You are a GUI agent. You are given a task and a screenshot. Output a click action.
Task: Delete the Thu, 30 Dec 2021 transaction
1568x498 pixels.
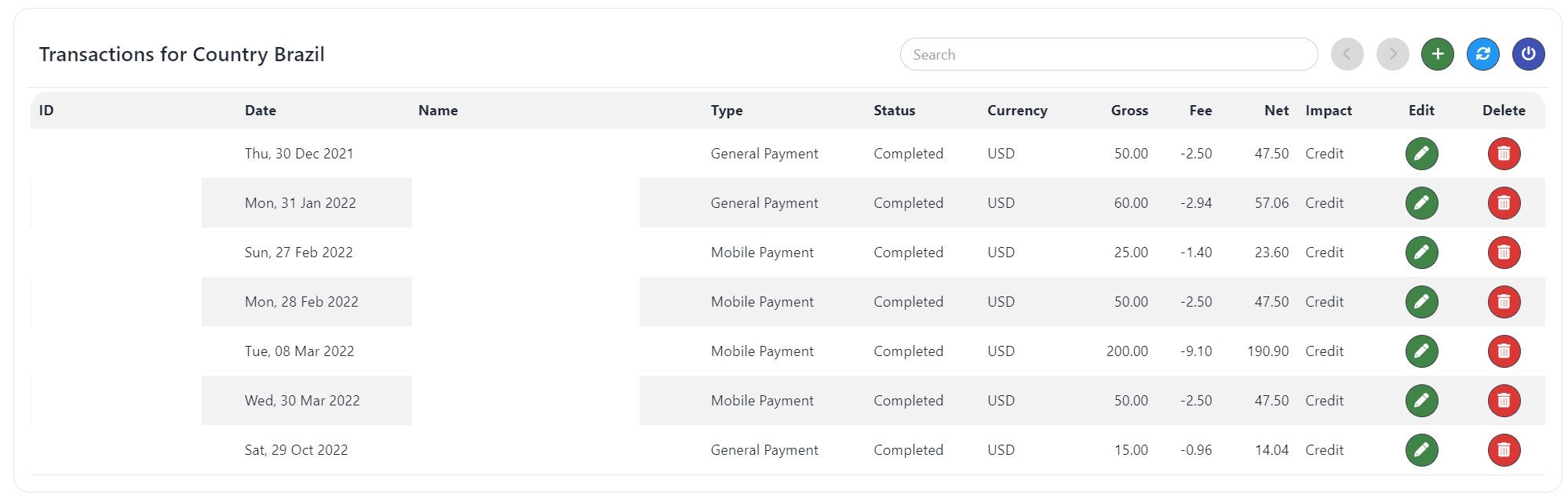(x=1504, y=154)
